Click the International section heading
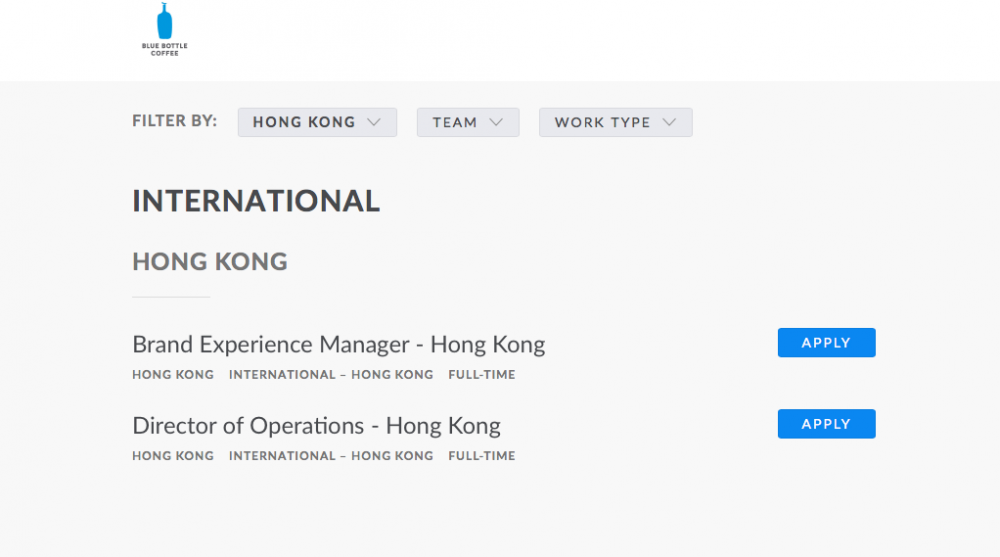1000x557 pixels. (256, 201)
